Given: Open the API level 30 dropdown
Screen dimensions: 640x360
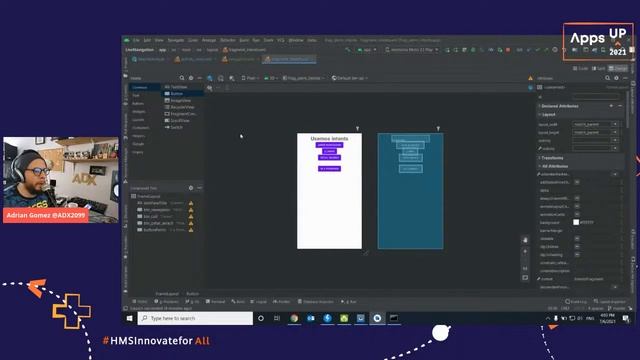Looking at the screenshot, I should pyautogui.click(x=271, y=78).
